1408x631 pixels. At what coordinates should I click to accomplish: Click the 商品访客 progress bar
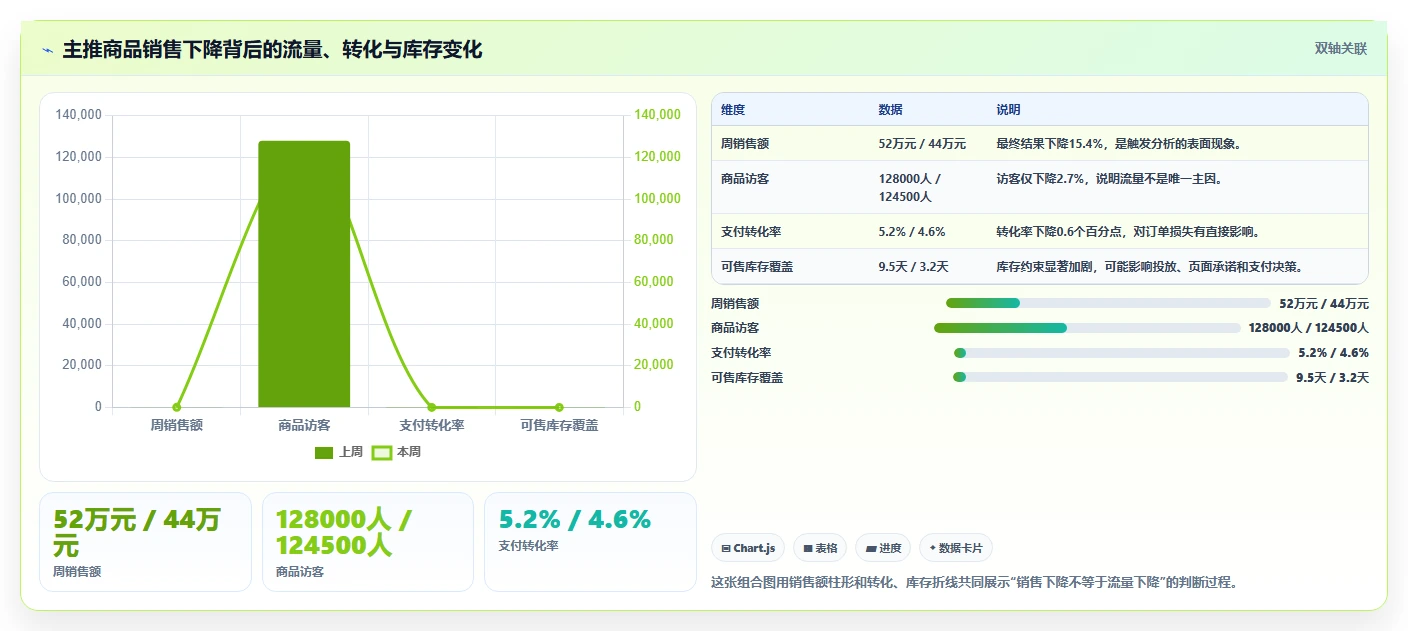click(1087, 328)
